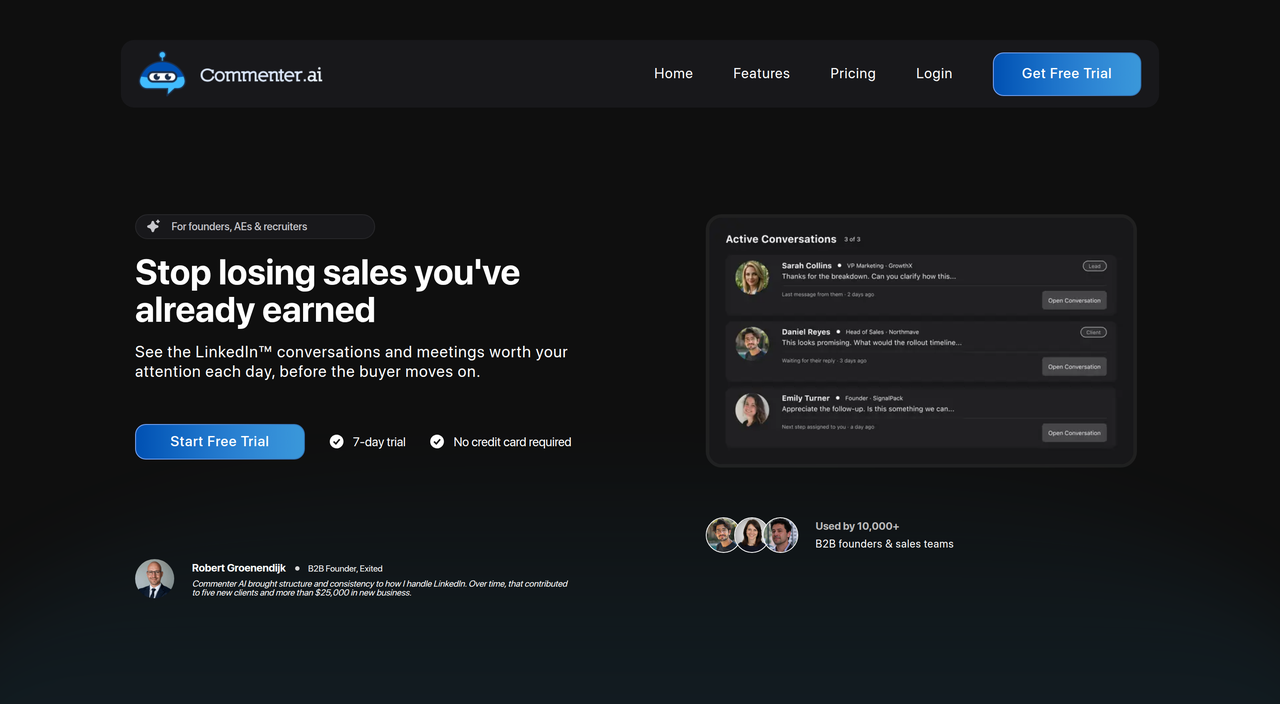Click the Commenter.ai robot logo icon
Screen dimensions: 1280x704
pyautogui.click(x=162, y=74)
